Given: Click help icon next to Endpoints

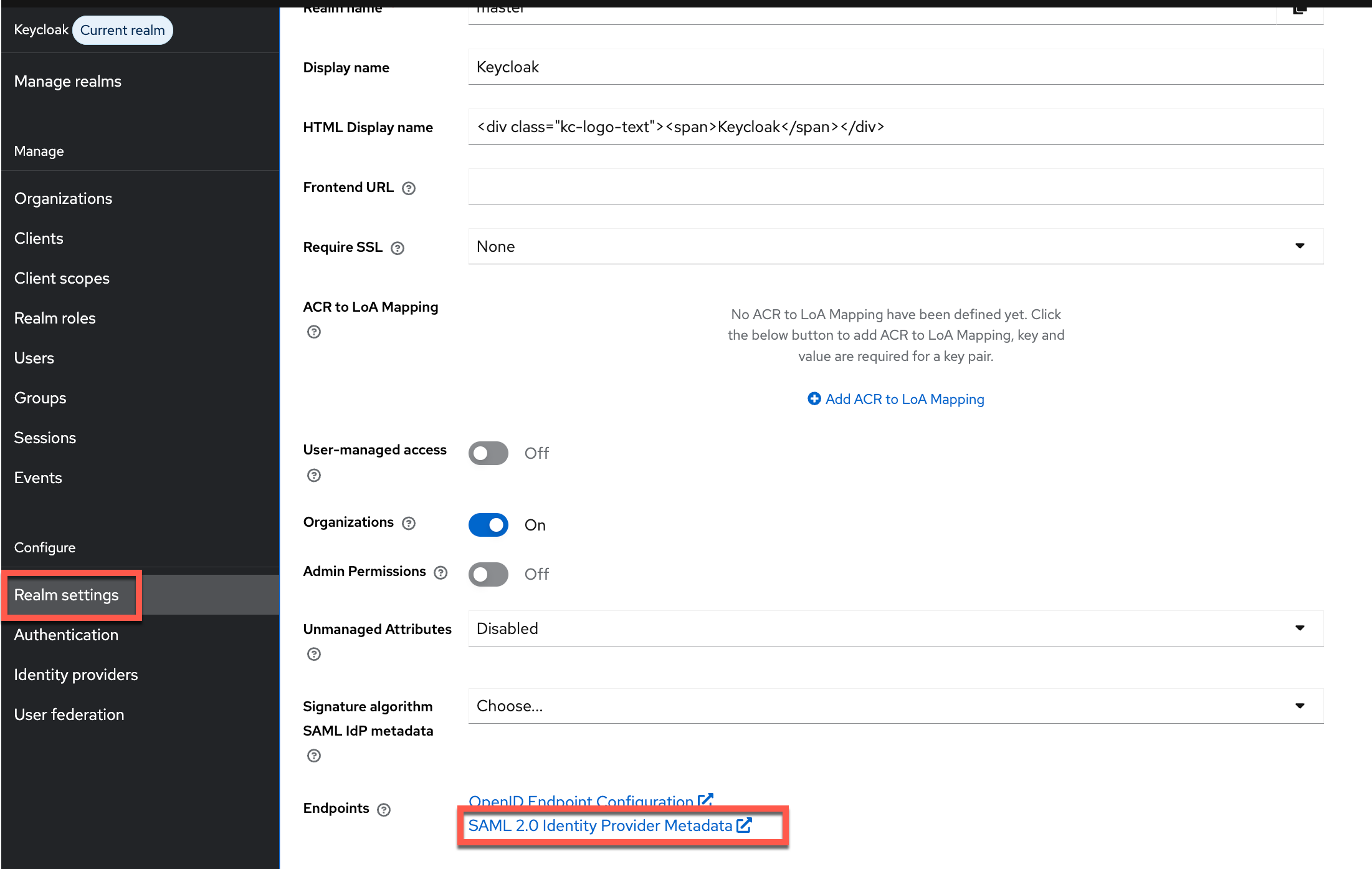Looking at the screenshot, I should pyautogui.click(x=384, y=809).
